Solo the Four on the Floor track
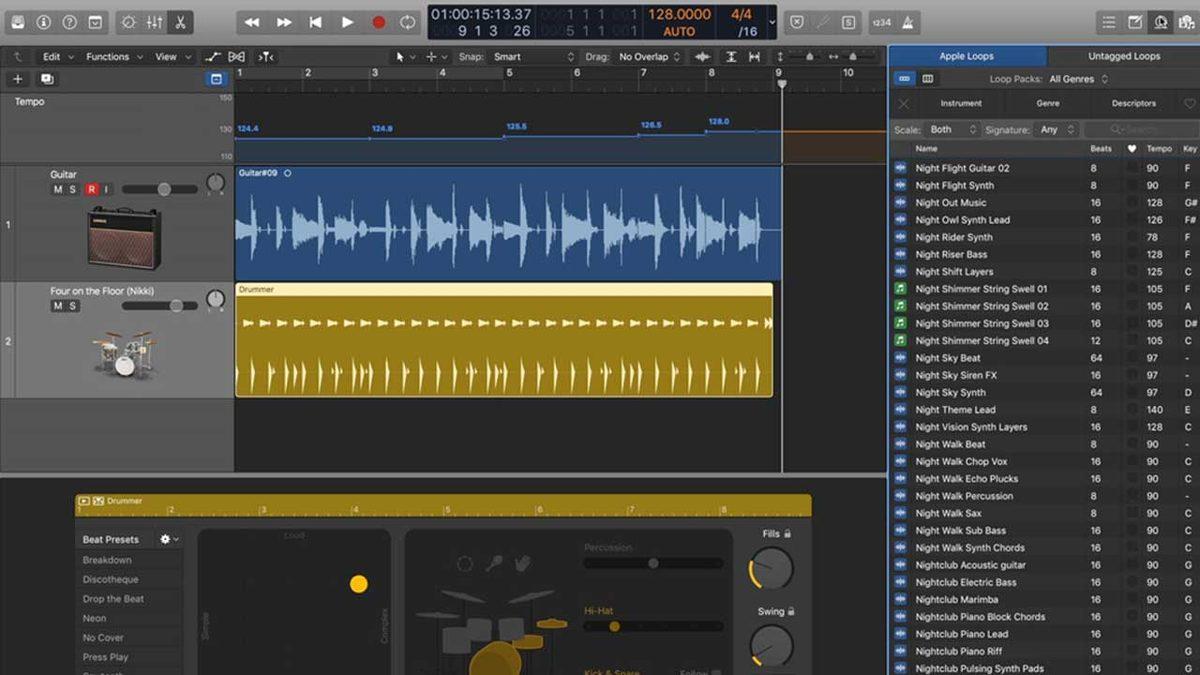Viewport: 1200px width, 675px height. (72, 306)
